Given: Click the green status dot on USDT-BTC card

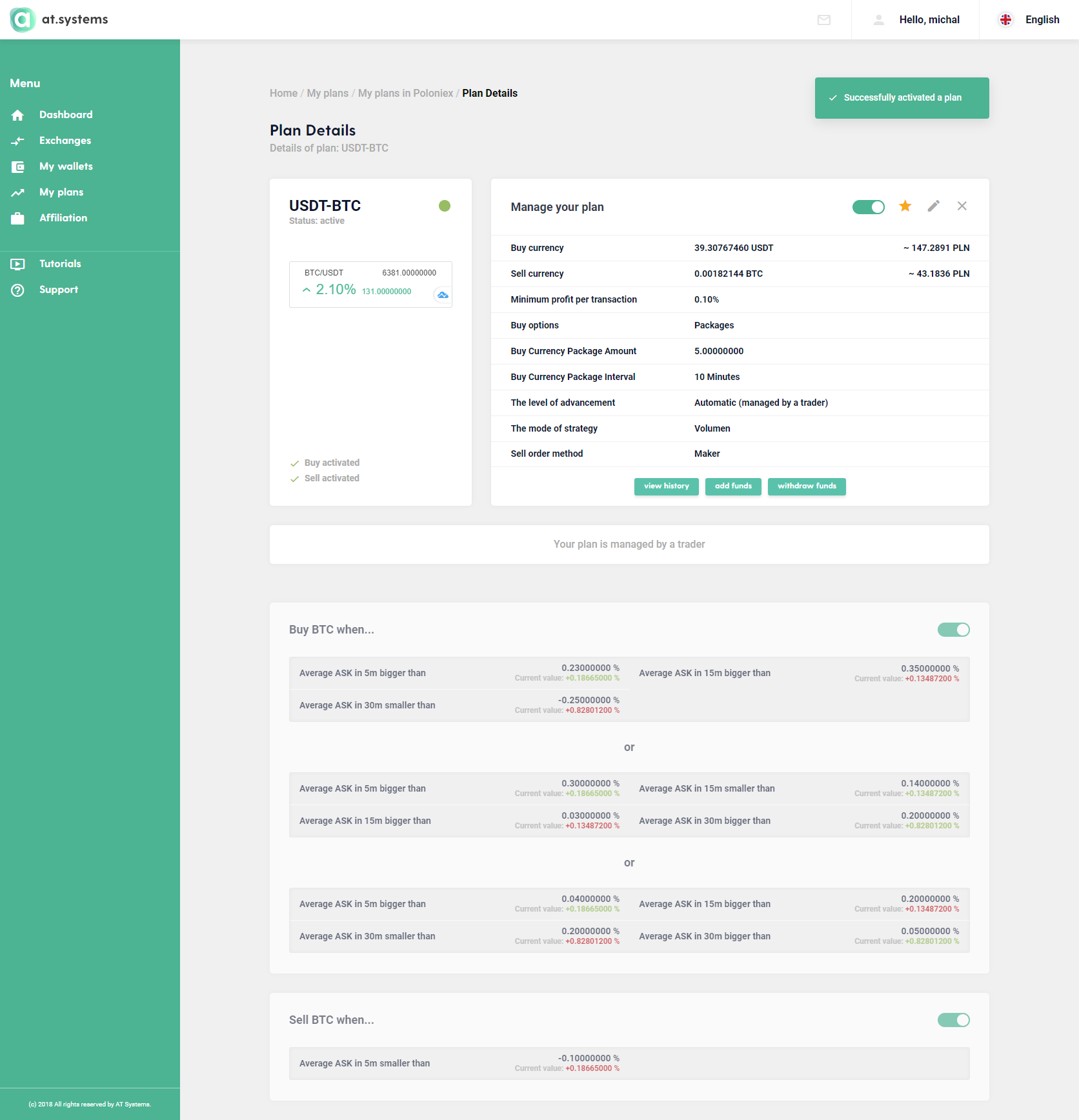Looking at the screenshot, I should 445,206.
